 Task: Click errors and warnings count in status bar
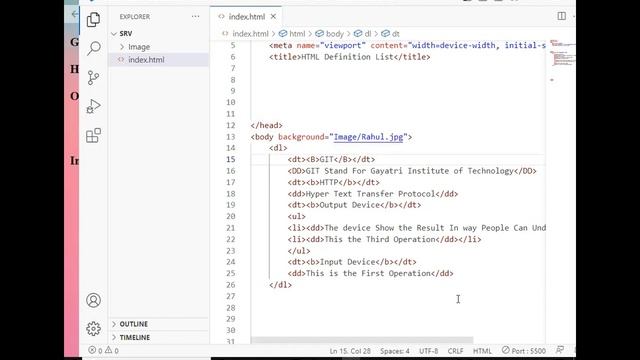click(x=104, y=351)
